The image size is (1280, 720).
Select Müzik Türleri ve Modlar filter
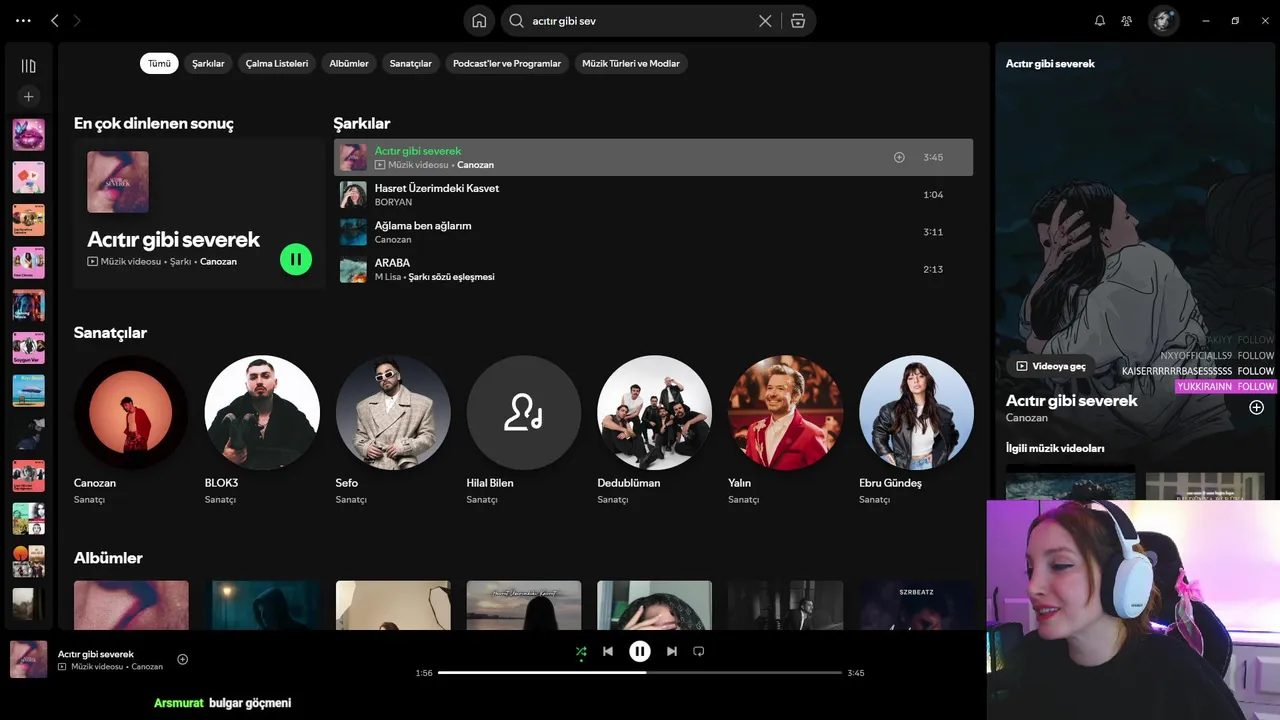(631, 63)
